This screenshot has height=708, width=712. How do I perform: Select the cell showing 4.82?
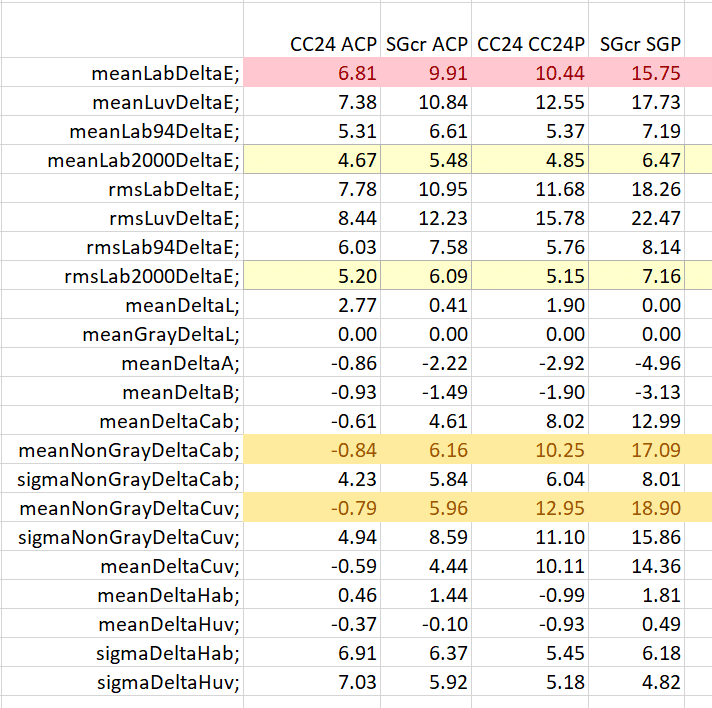pos(636,682)
